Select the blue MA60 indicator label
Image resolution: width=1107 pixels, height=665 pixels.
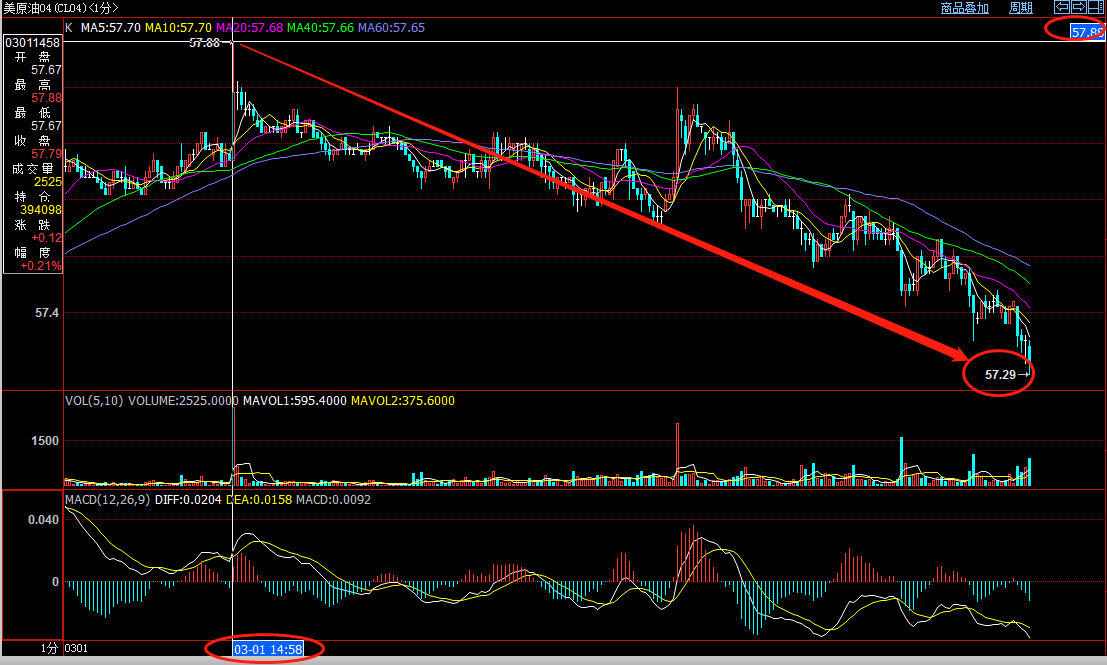(x=391, y=28)
